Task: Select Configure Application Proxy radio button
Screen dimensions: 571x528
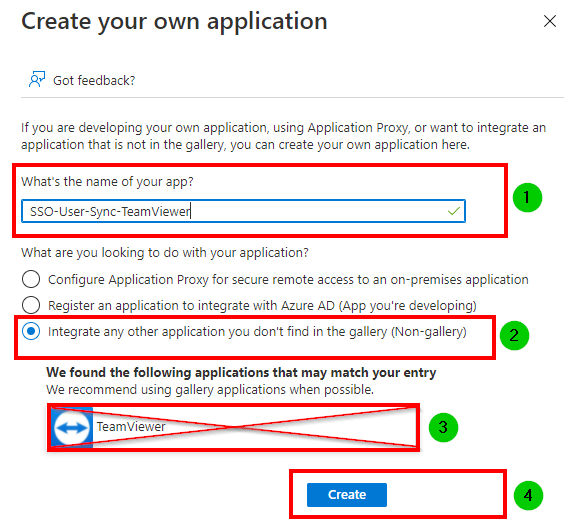Action: click(31, 279)
